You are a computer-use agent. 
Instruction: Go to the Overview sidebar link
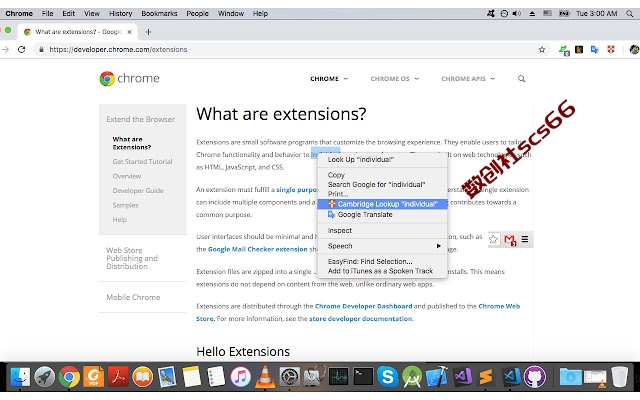pyautogui.click(x=127, y=176)
